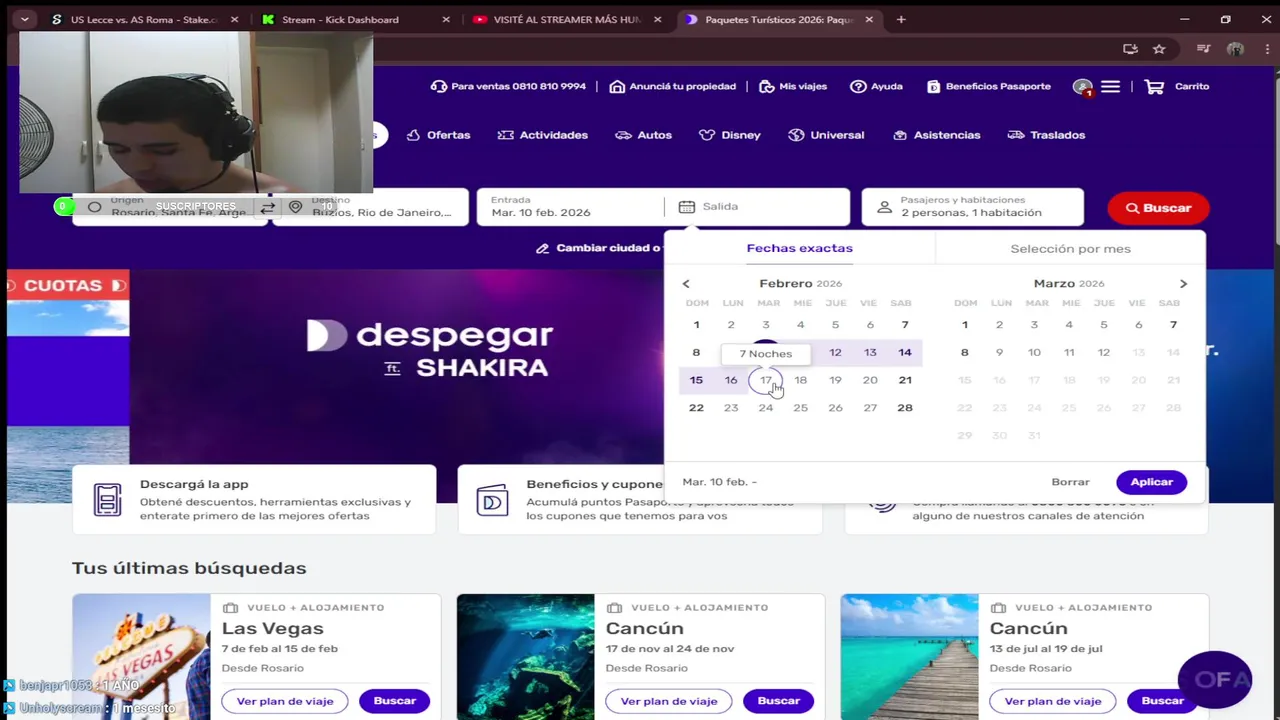Viewport: 1280px width, 720px height.
Task: Click Anunciá tu propiedad link
Action: point(673,87)
